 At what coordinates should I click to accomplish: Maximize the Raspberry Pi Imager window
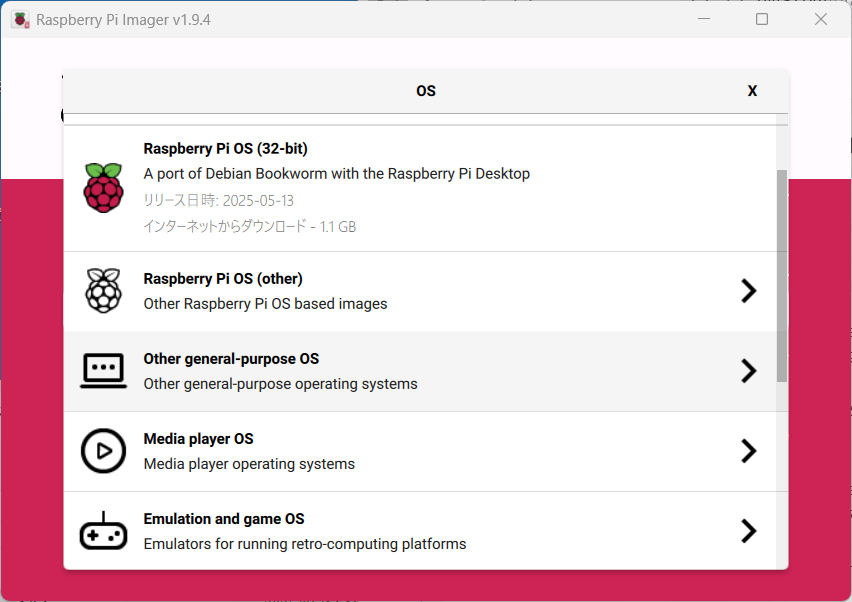coord(762,20)
